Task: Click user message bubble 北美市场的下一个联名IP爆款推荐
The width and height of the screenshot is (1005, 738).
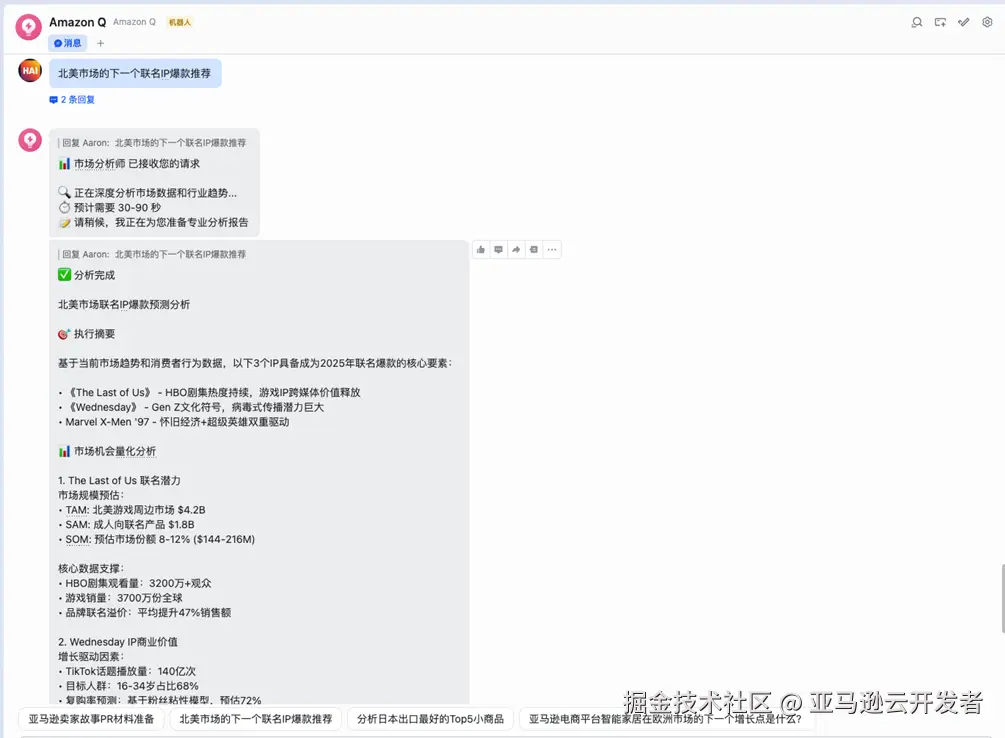Action: (135, 73)
